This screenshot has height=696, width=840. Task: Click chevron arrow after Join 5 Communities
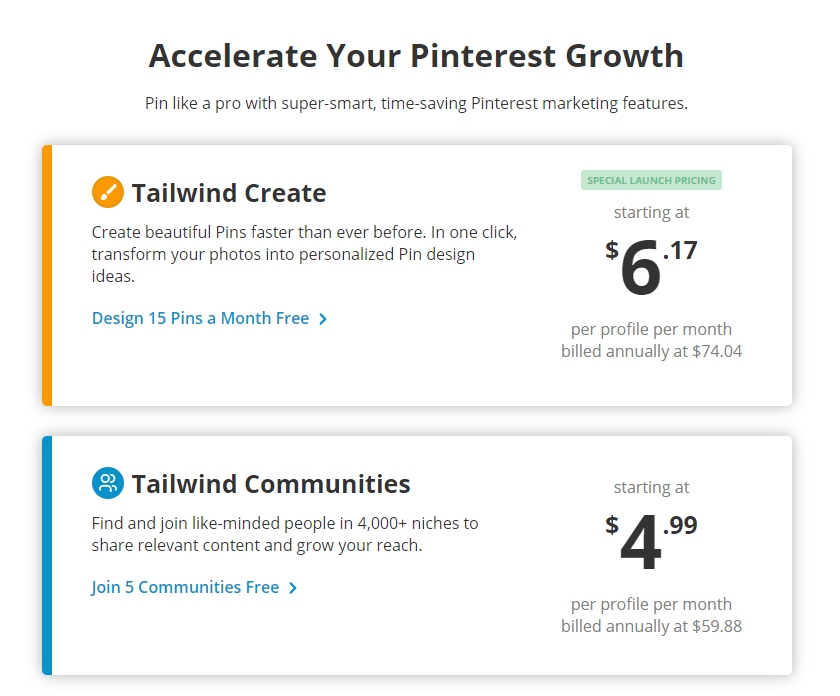pyautogui.click(x=292, y=588)
